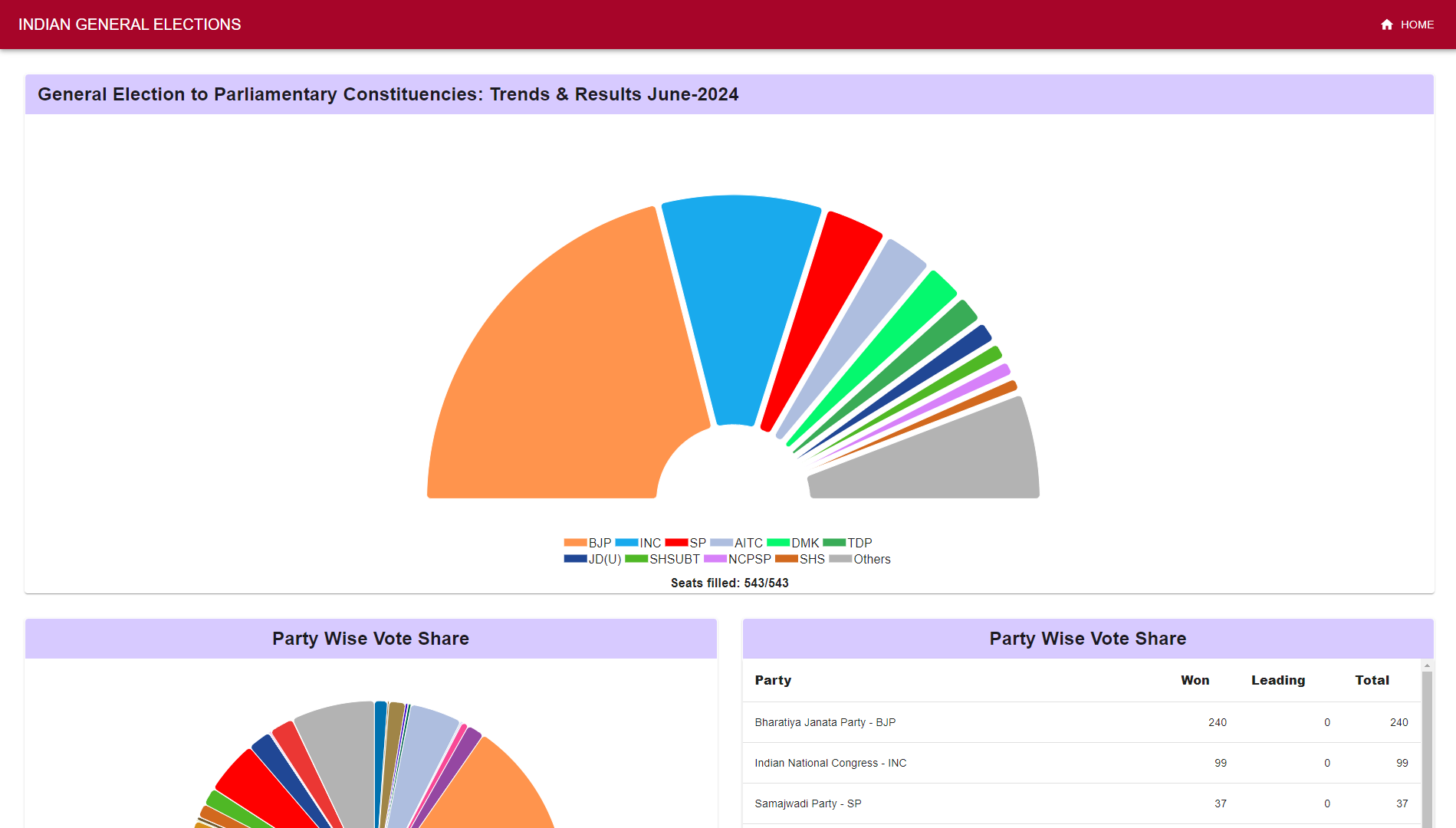
Task: Click the scrollbar up arrow in party table
Action: (x=1427, y=665)
